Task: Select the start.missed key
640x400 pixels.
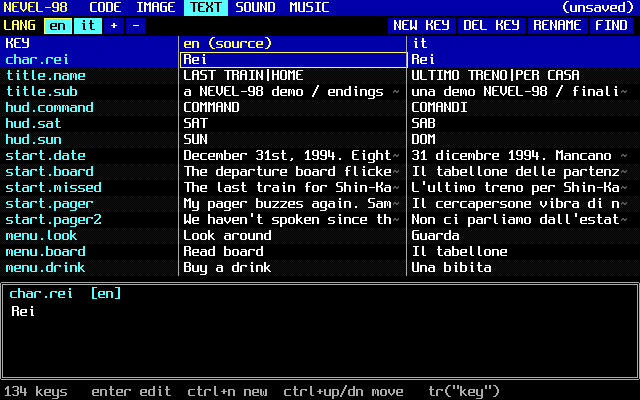Action: (x=89, y=187)
